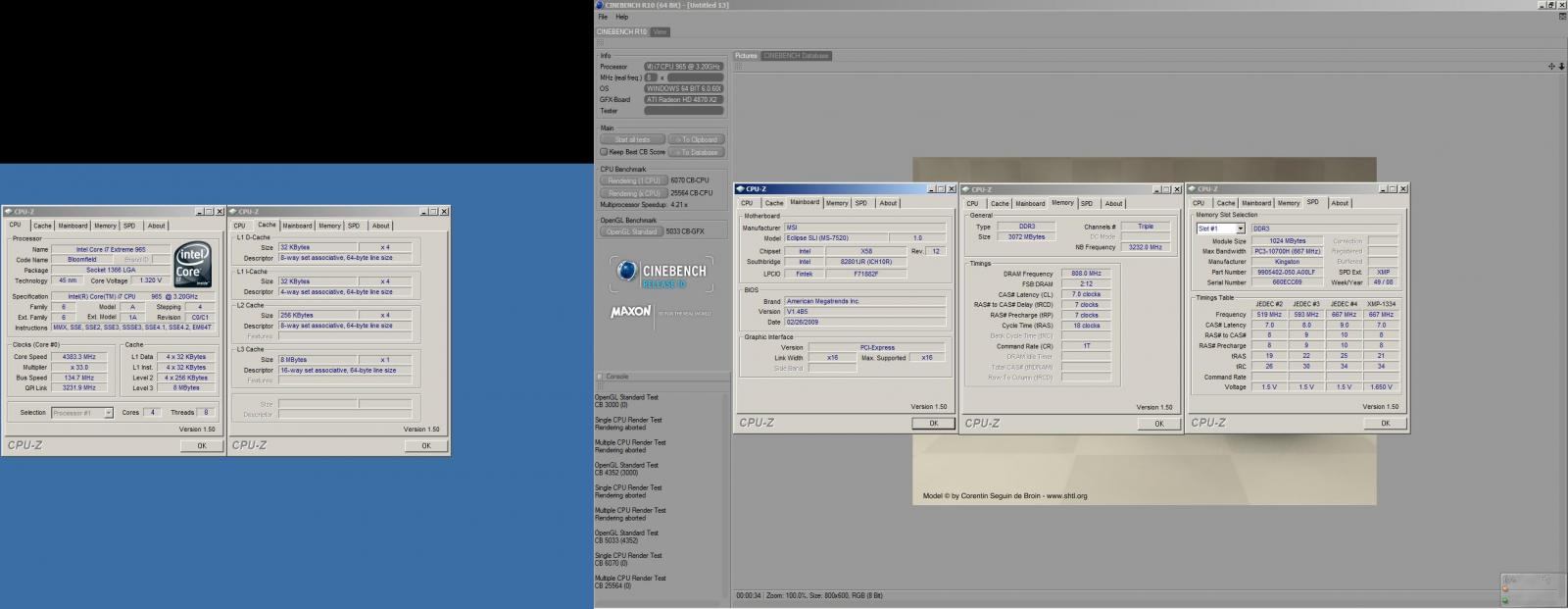Toggle the Keep Best CB Score checkbox
The width and height of the screenshot is (1568, 609).
(x=604, y=152)
